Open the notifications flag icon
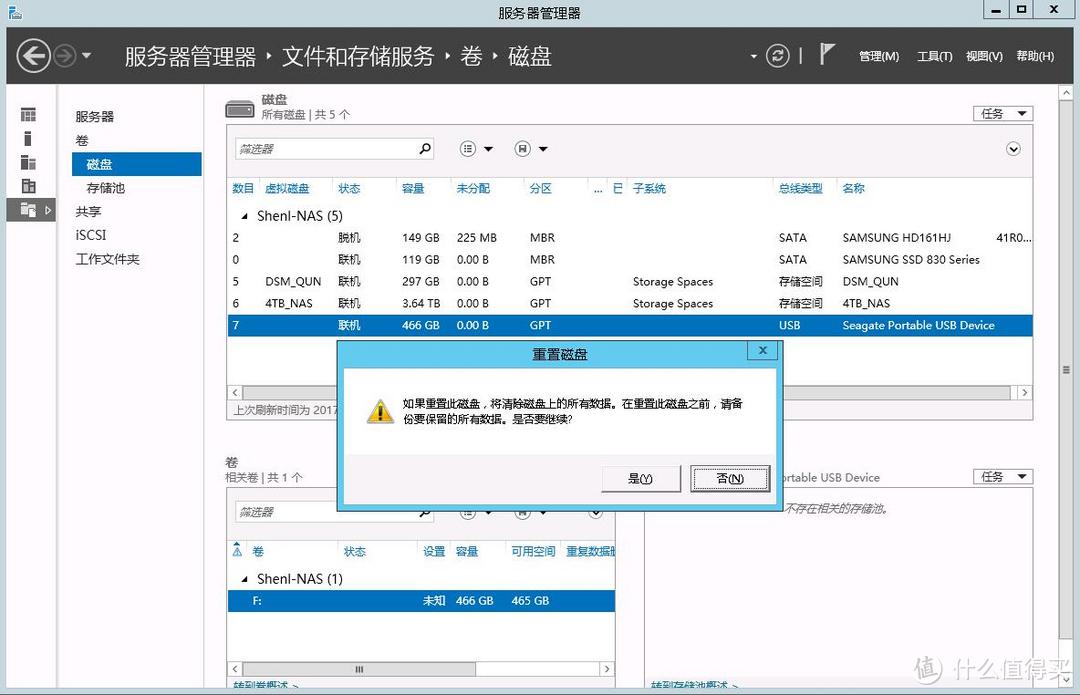 point(826,53)
